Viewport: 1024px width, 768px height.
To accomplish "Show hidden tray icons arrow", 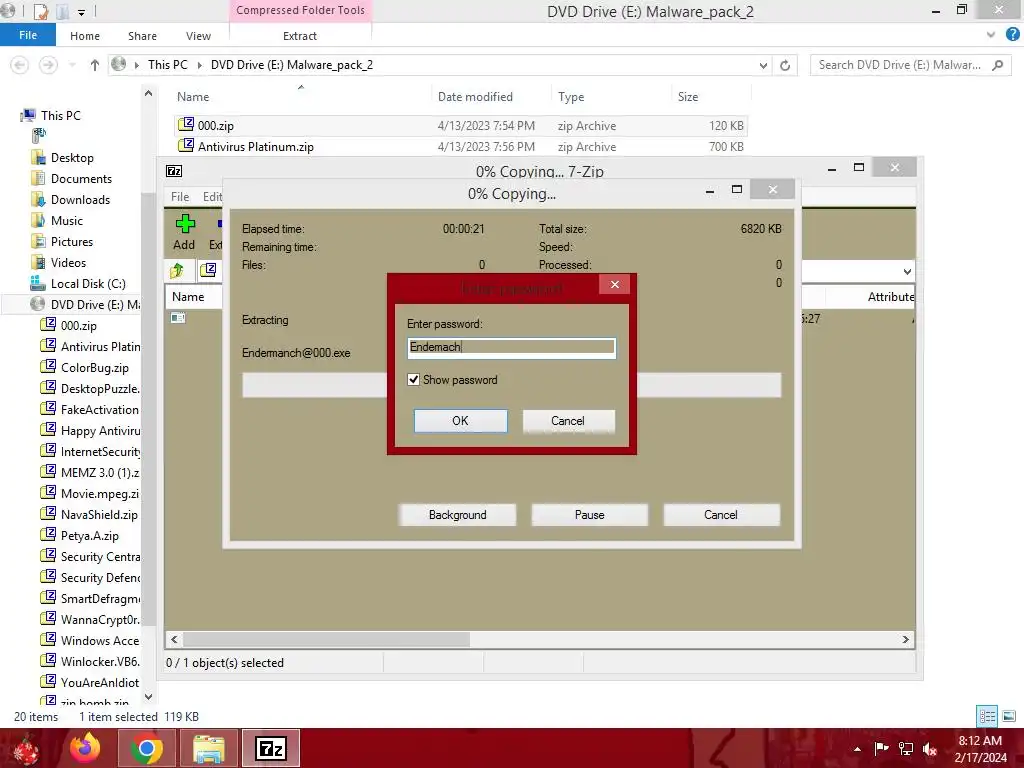I will (x=857, y=749).
